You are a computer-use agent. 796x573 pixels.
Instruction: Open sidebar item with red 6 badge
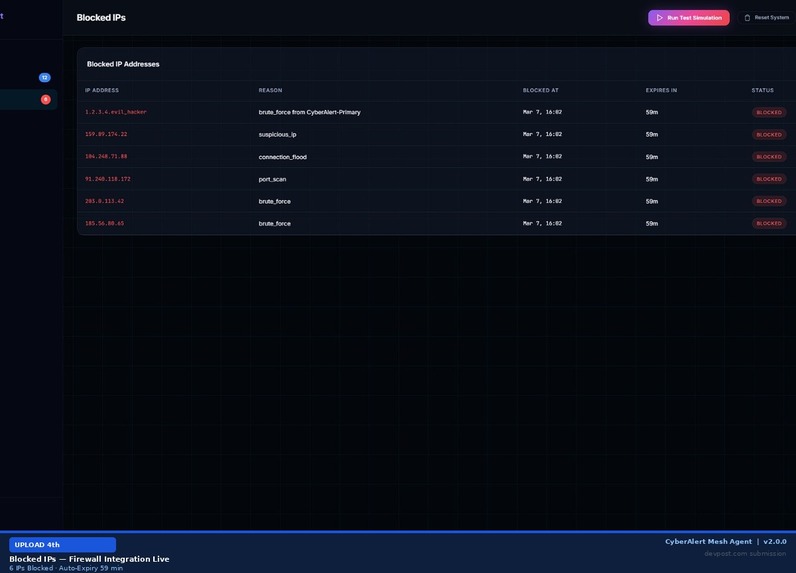click(x=28, y=99)
